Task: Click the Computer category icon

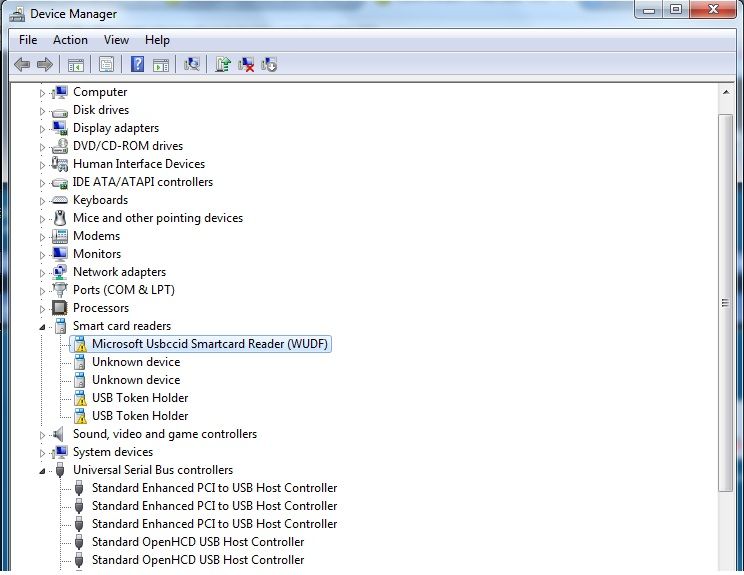Action: [x=60, y=92]
